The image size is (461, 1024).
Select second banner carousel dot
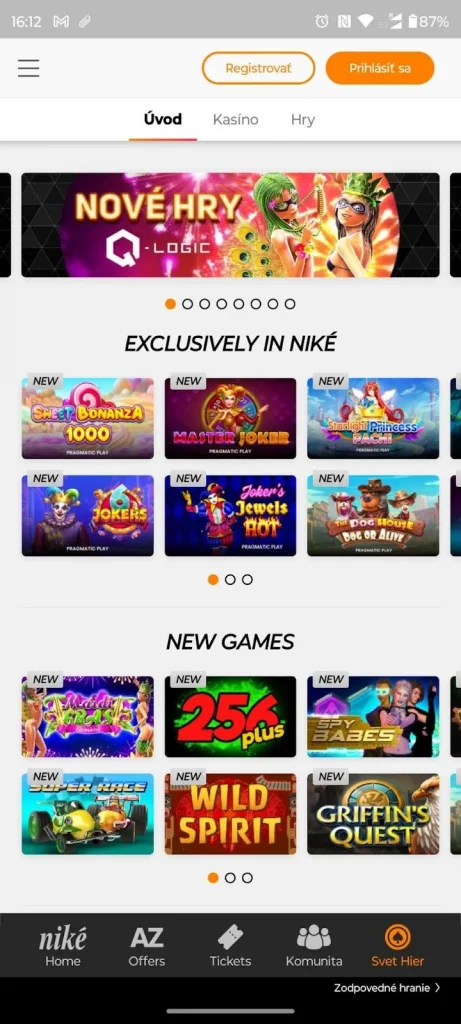point(187,304)
